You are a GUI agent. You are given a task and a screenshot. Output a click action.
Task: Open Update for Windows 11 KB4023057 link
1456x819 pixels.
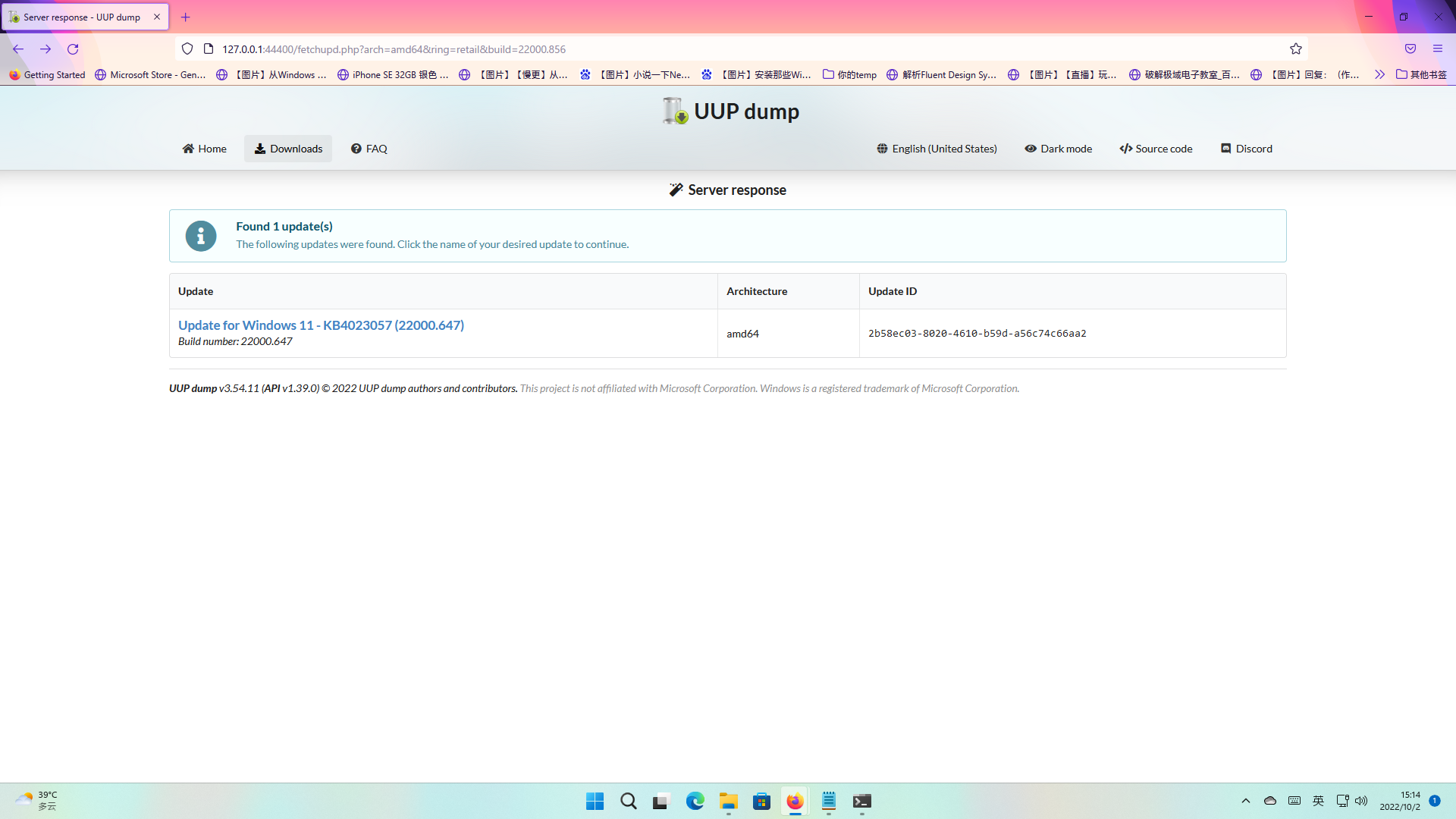click(x=321, y=325)
